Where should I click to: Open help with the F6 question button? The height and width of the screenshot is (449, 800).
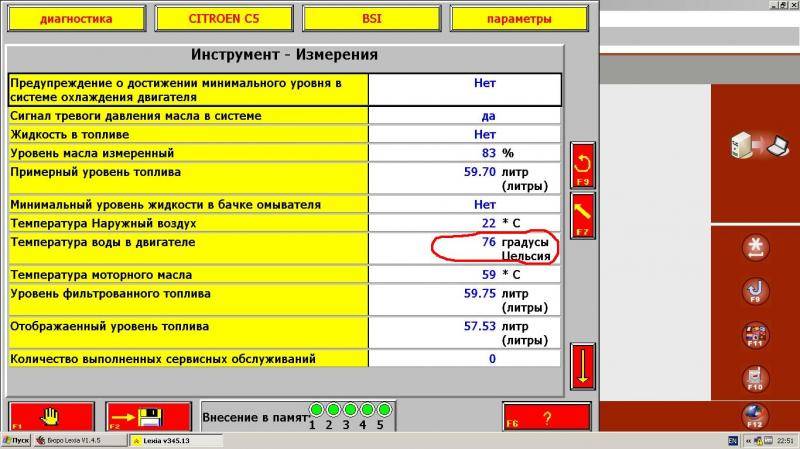(546, 416)
